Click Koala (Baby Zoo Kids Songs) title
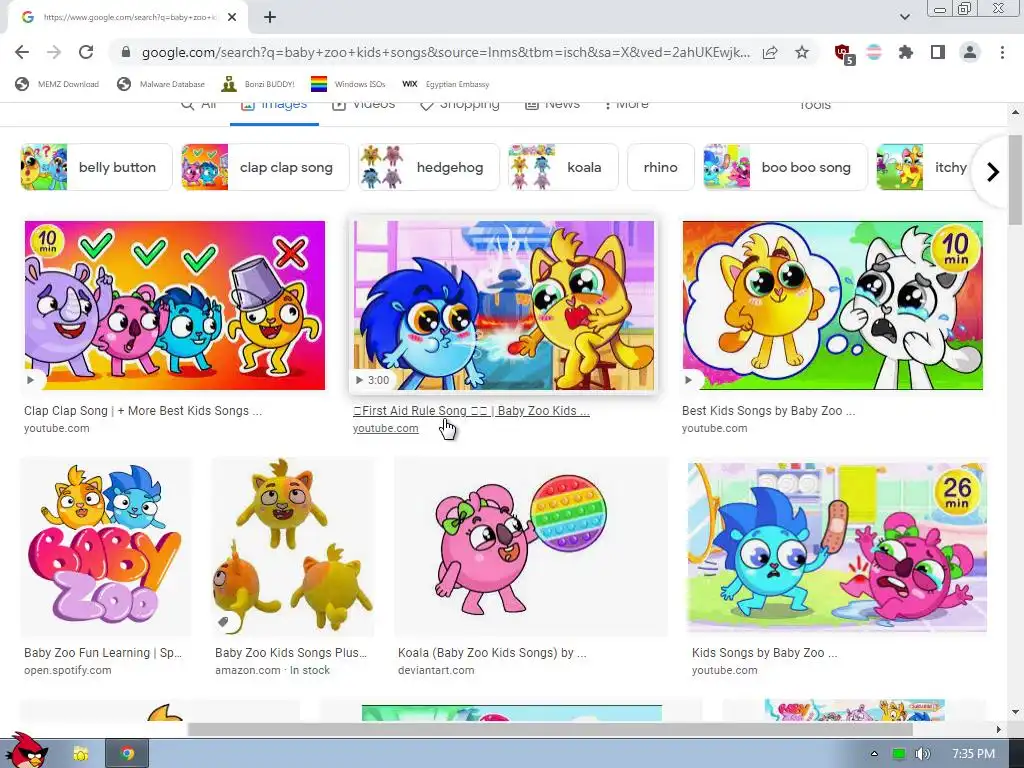This screenshot has width=1024, height=768. point(492,652)
